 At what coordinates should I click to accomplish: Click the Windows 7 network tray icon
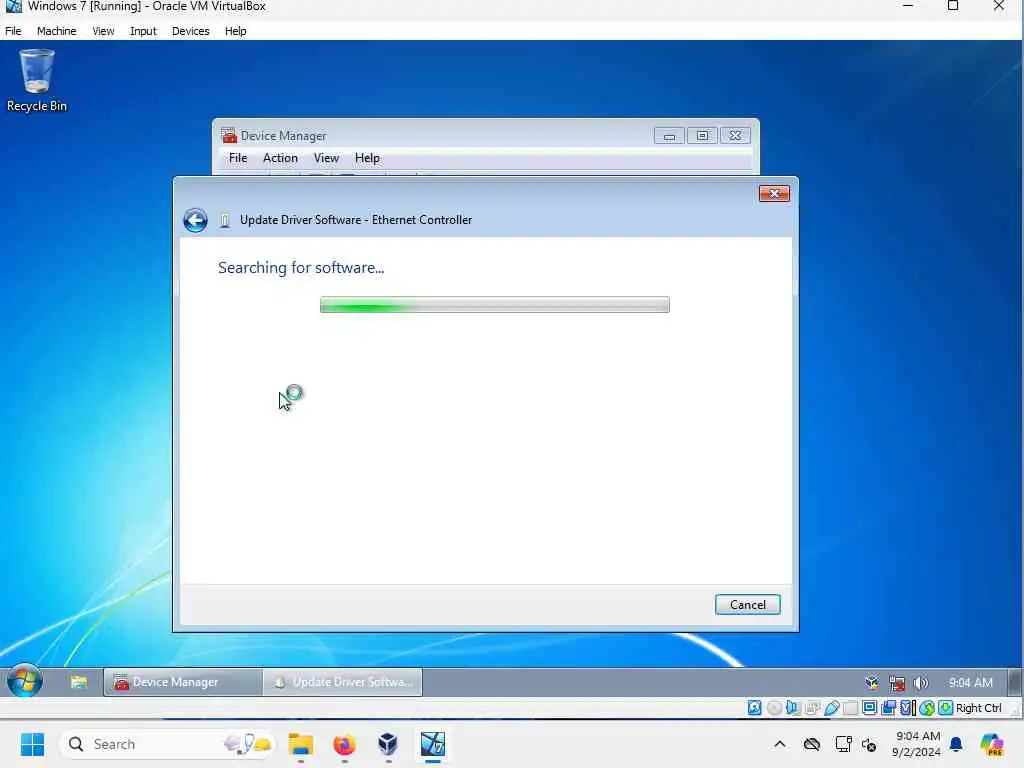[x=897, y=683]
